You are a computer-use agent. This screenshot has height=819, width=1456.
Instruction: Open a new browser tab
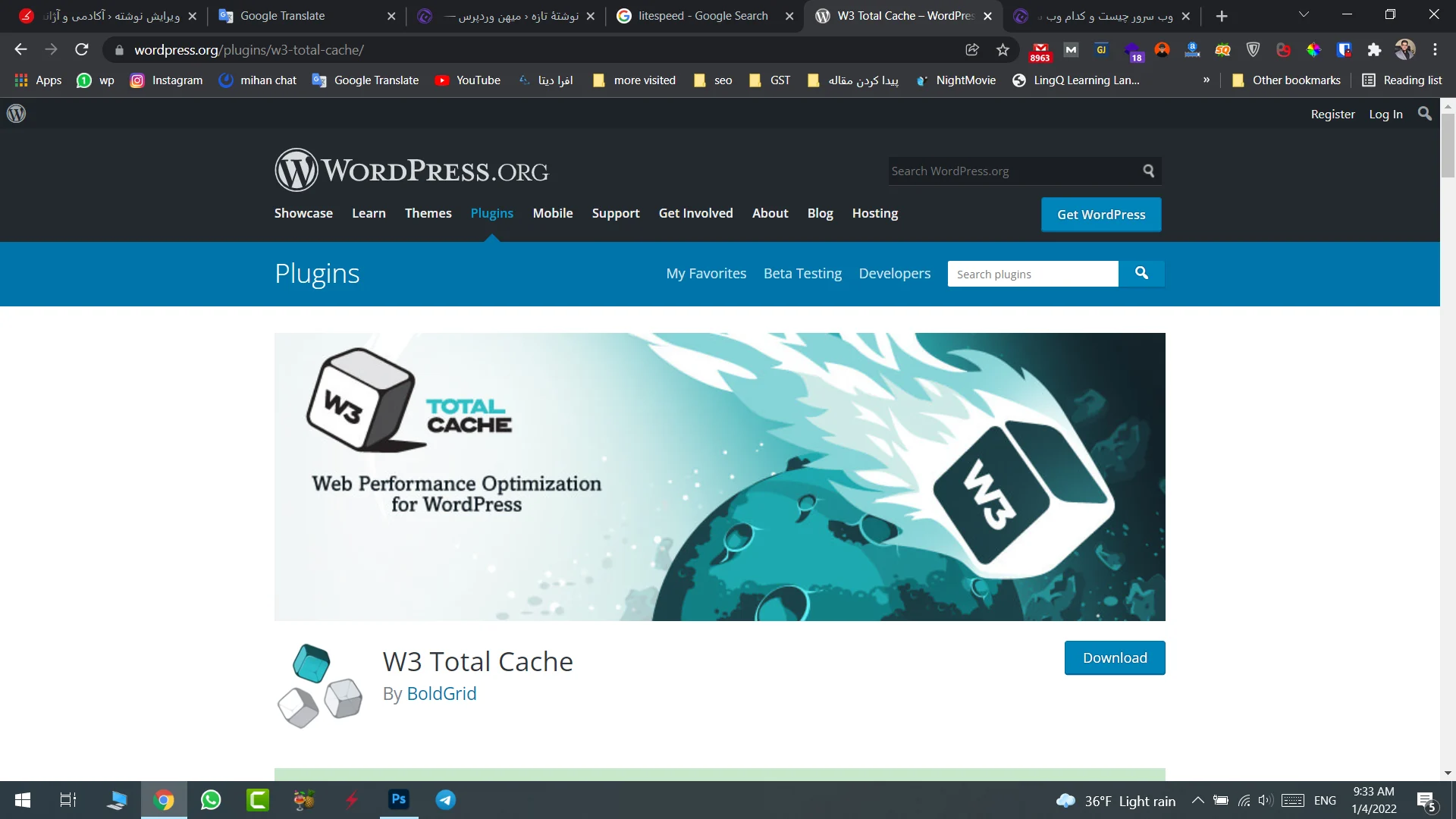click(x=1222, y=16)
